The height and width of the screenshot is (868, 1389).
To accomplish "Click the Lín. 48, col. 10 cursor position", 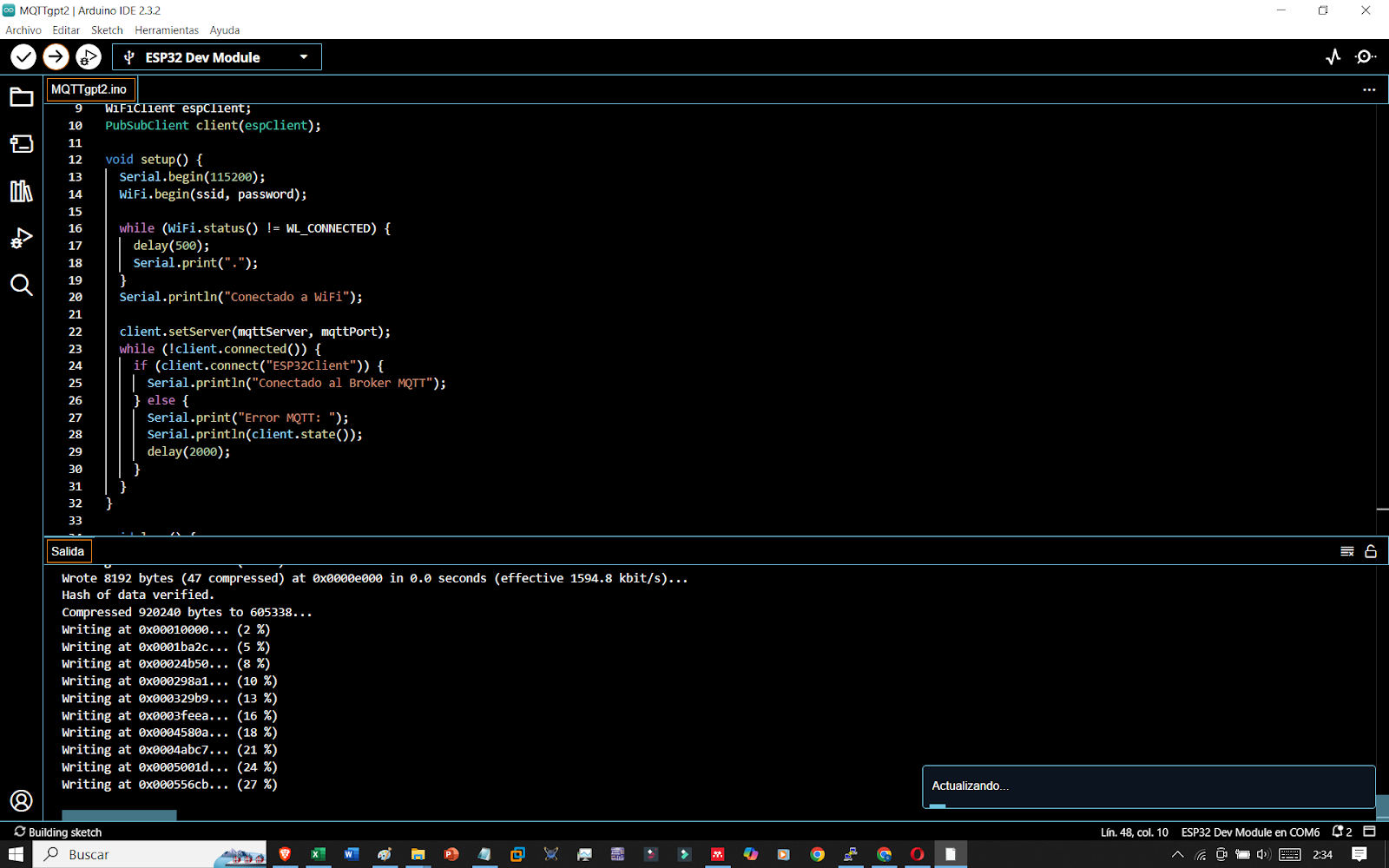I will [1135, 832].
